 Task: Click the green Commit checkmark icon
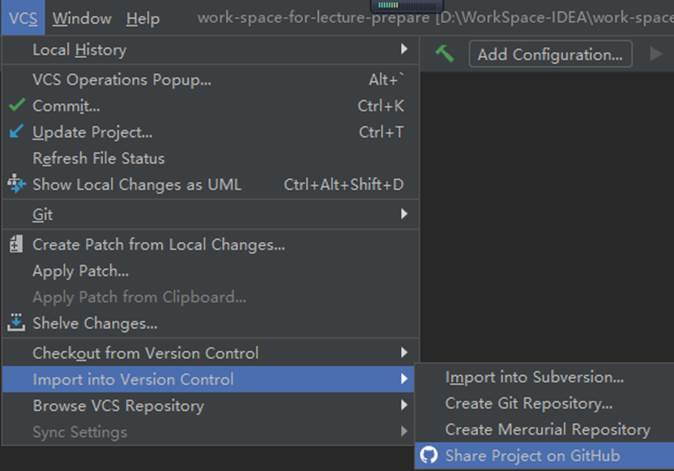pyautogui.click(x=16, y=106)
